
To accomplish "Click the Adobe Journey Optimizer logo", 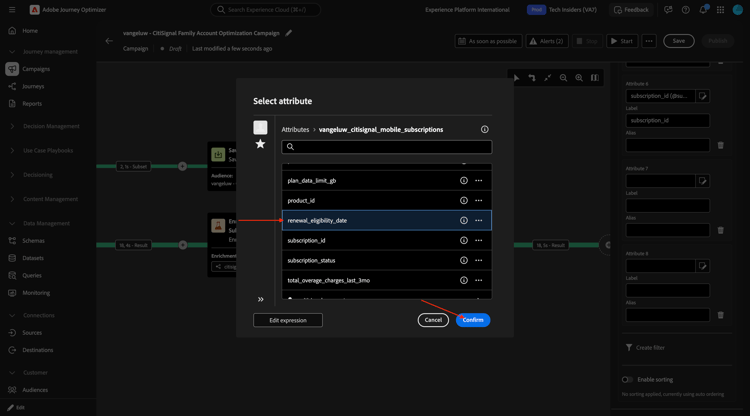I will (34, 10).
